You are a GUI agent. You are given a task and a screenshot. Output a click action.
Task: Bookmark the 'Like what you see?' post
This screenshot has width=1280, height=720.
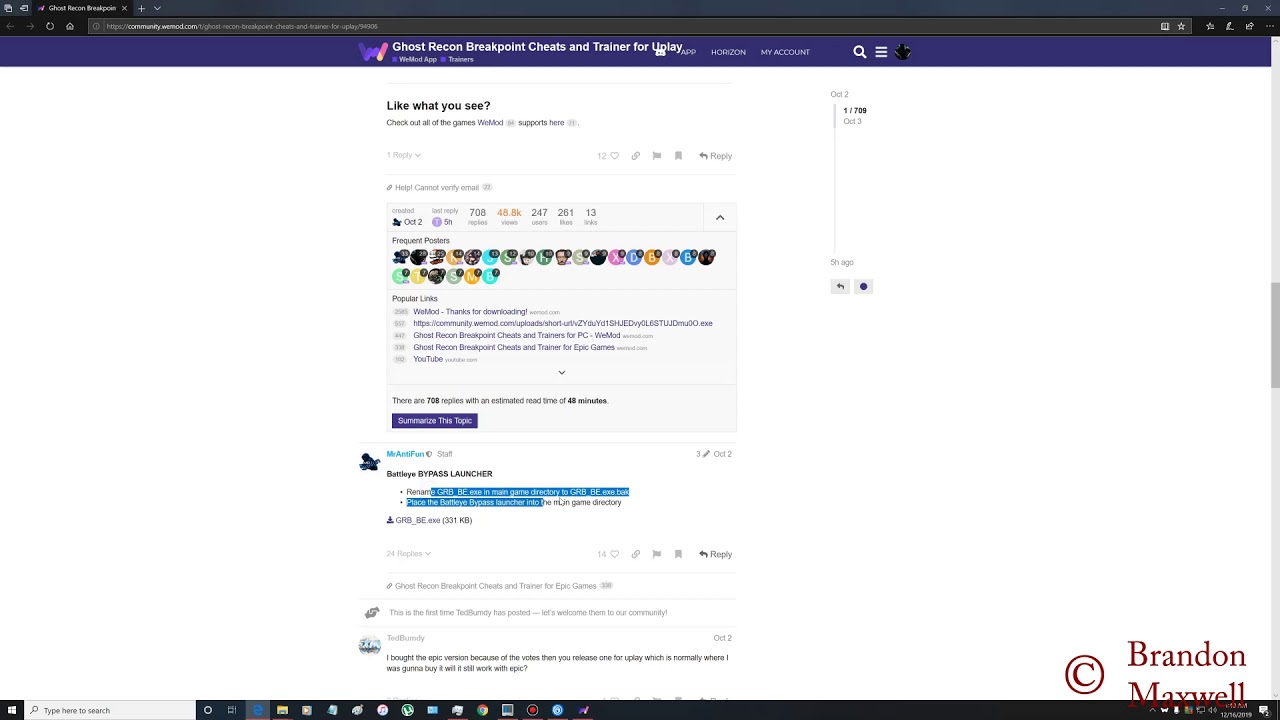pos(678,156)
